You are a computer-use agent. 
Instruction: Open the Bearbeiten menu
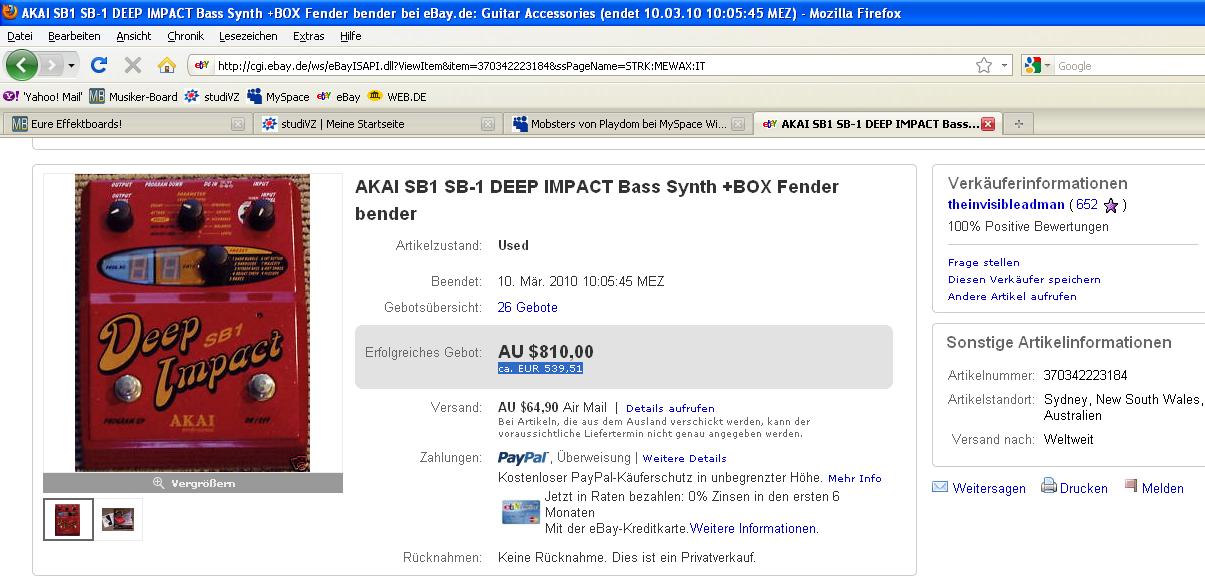pyautogui.click(x=74, y=36)
